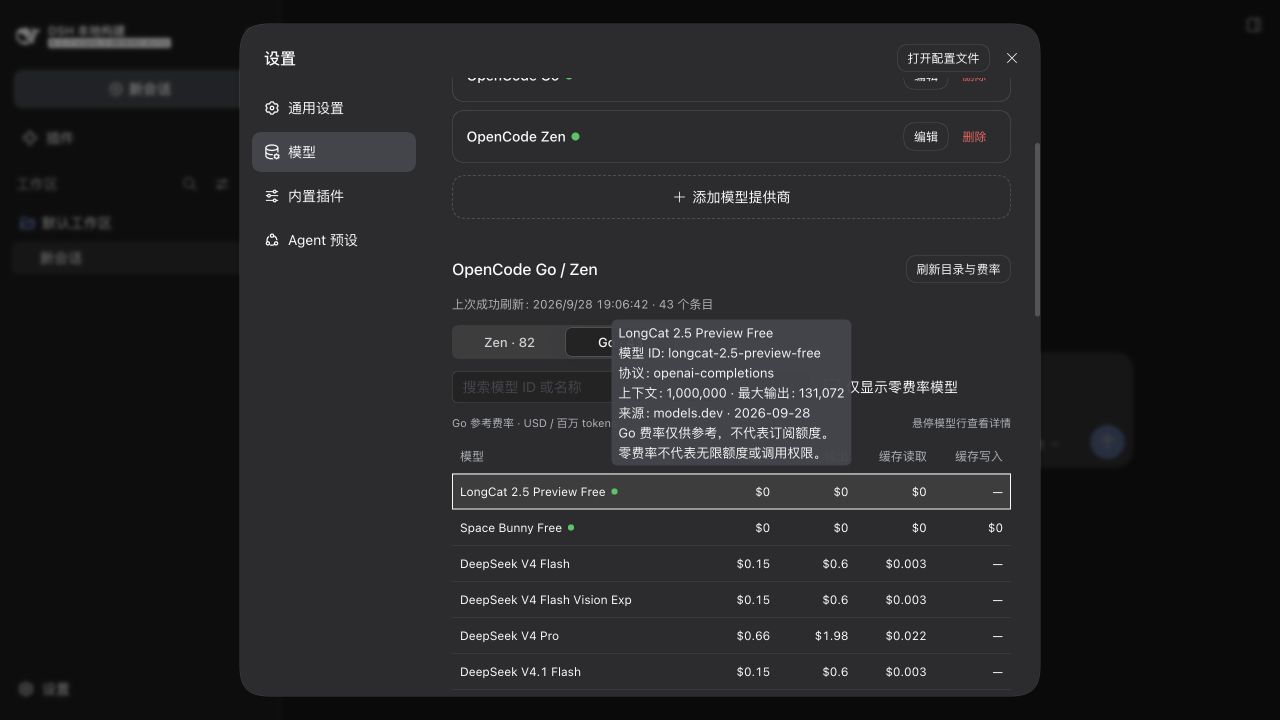
Task: Click the $0.022 cache read cell
Action: [906, 636]
